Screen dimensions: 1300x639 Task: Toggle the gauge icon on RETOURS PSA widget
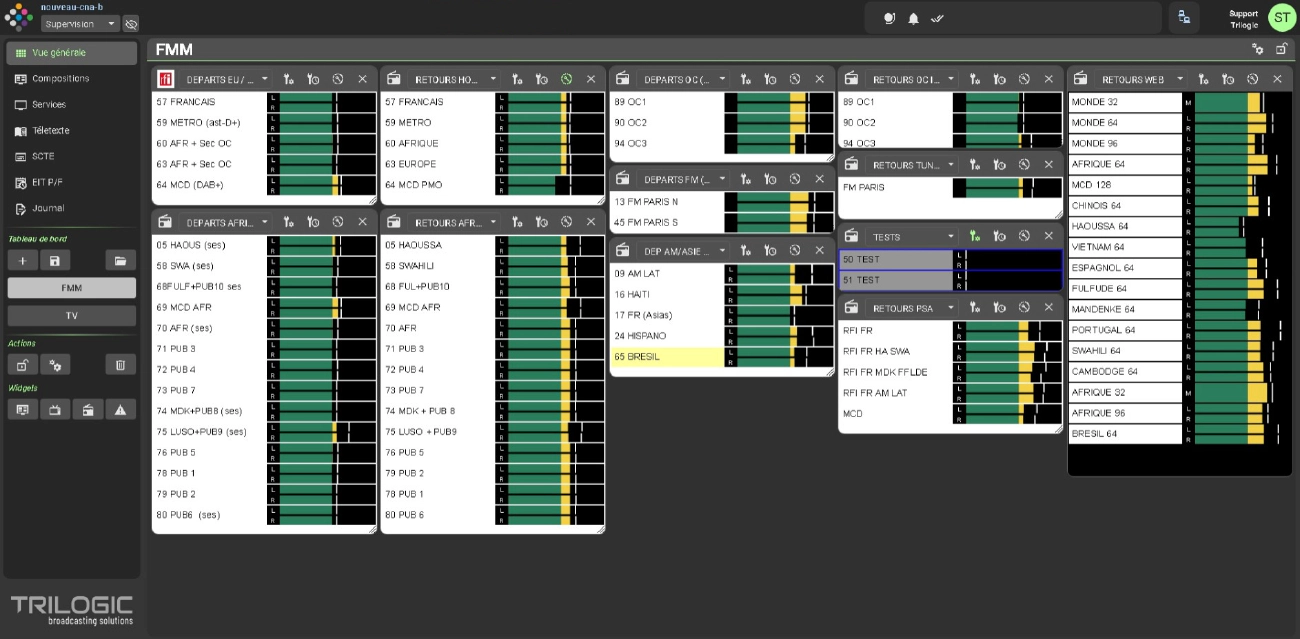[x=1024, y=308]
